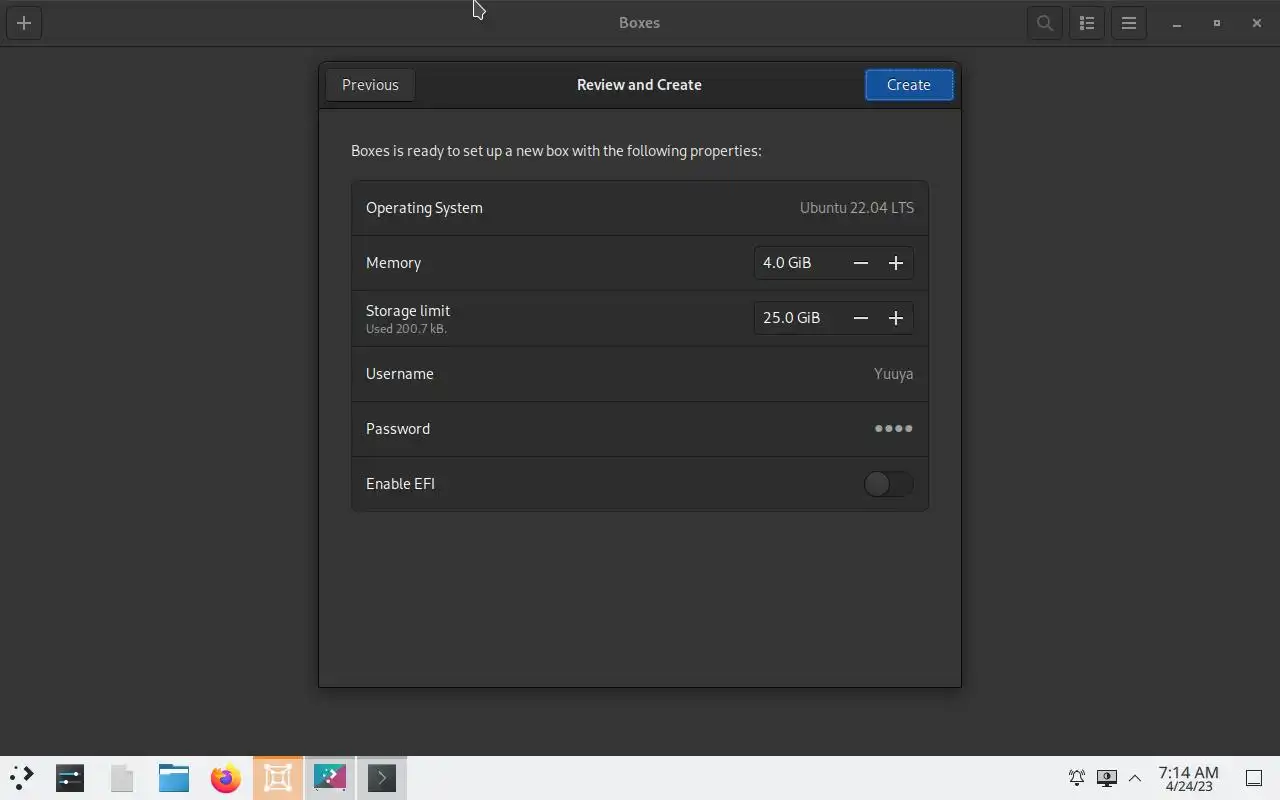
Task: Maximize the Boxes window
Action: (1217, 23)
